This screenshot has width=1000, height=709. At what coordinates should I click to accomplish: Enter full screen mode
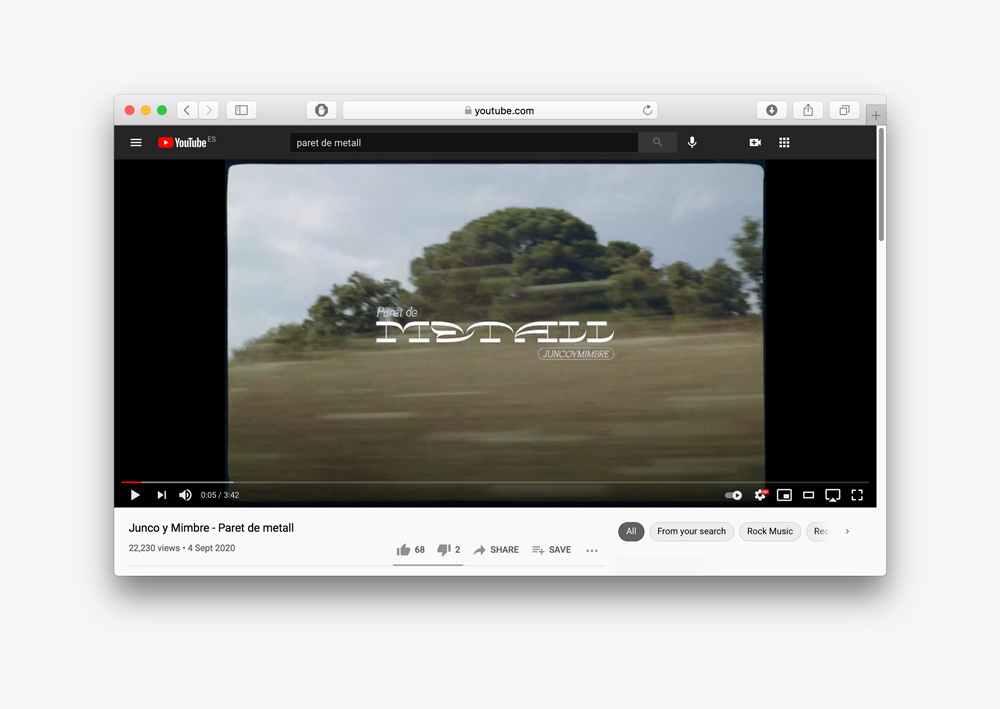click(x=857, y=495)
